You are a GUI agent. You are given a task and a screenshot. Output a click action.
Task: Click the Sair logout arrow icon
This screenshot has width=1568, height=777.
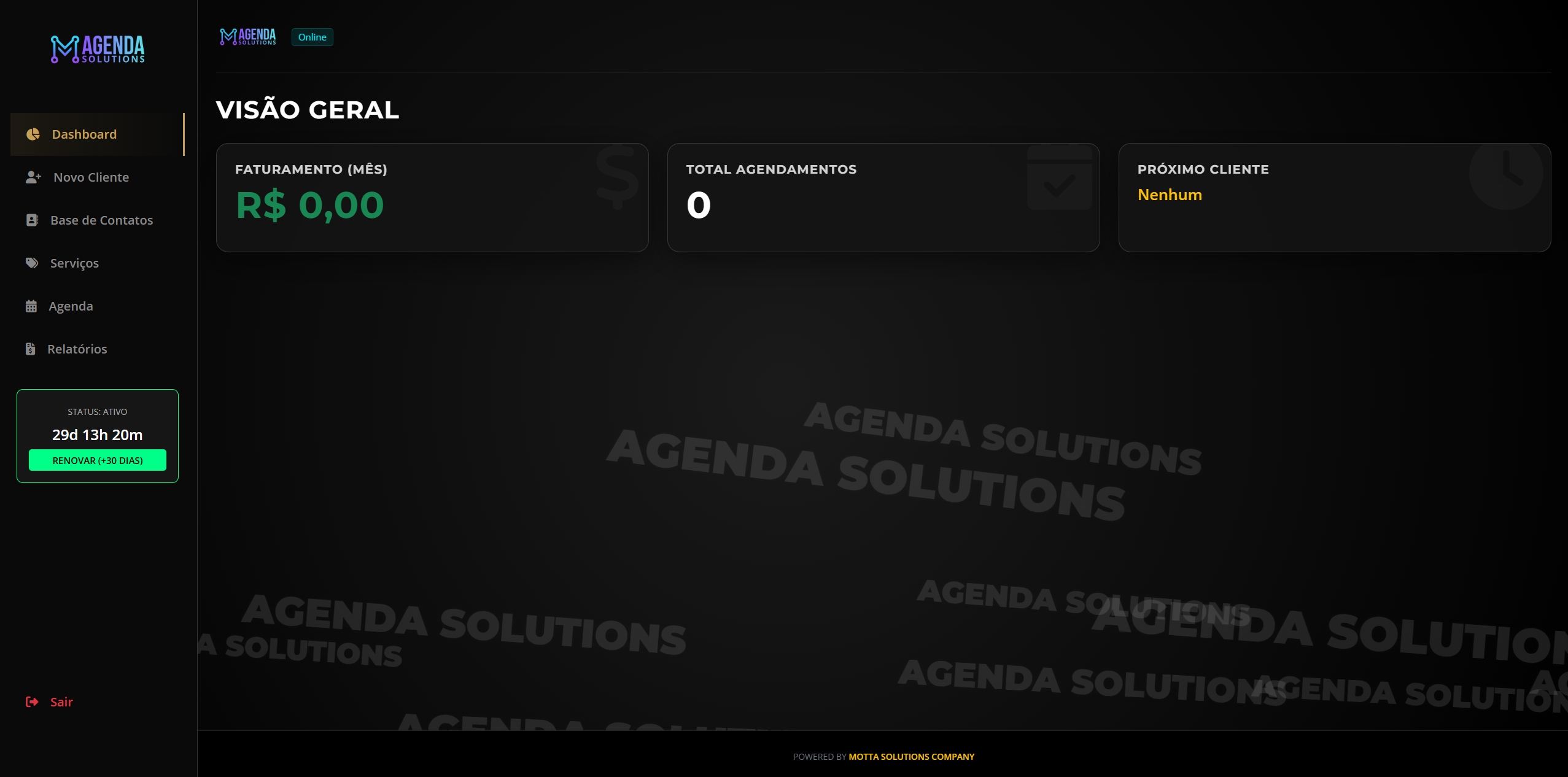[x=32, y=702]
